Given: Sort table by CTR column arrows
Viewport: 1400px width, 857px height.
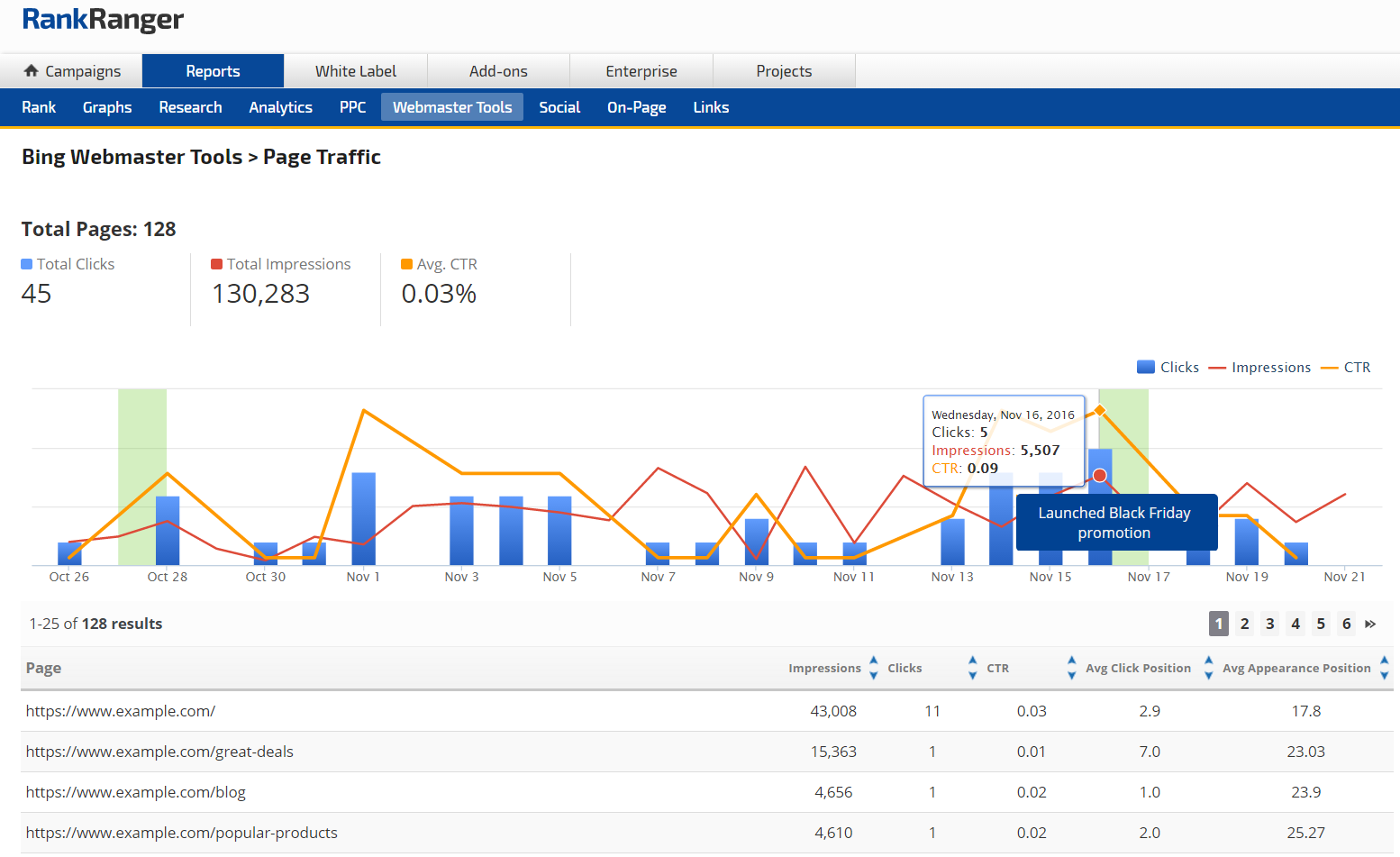Looking at the screenshot, I should coord(1071,668).
